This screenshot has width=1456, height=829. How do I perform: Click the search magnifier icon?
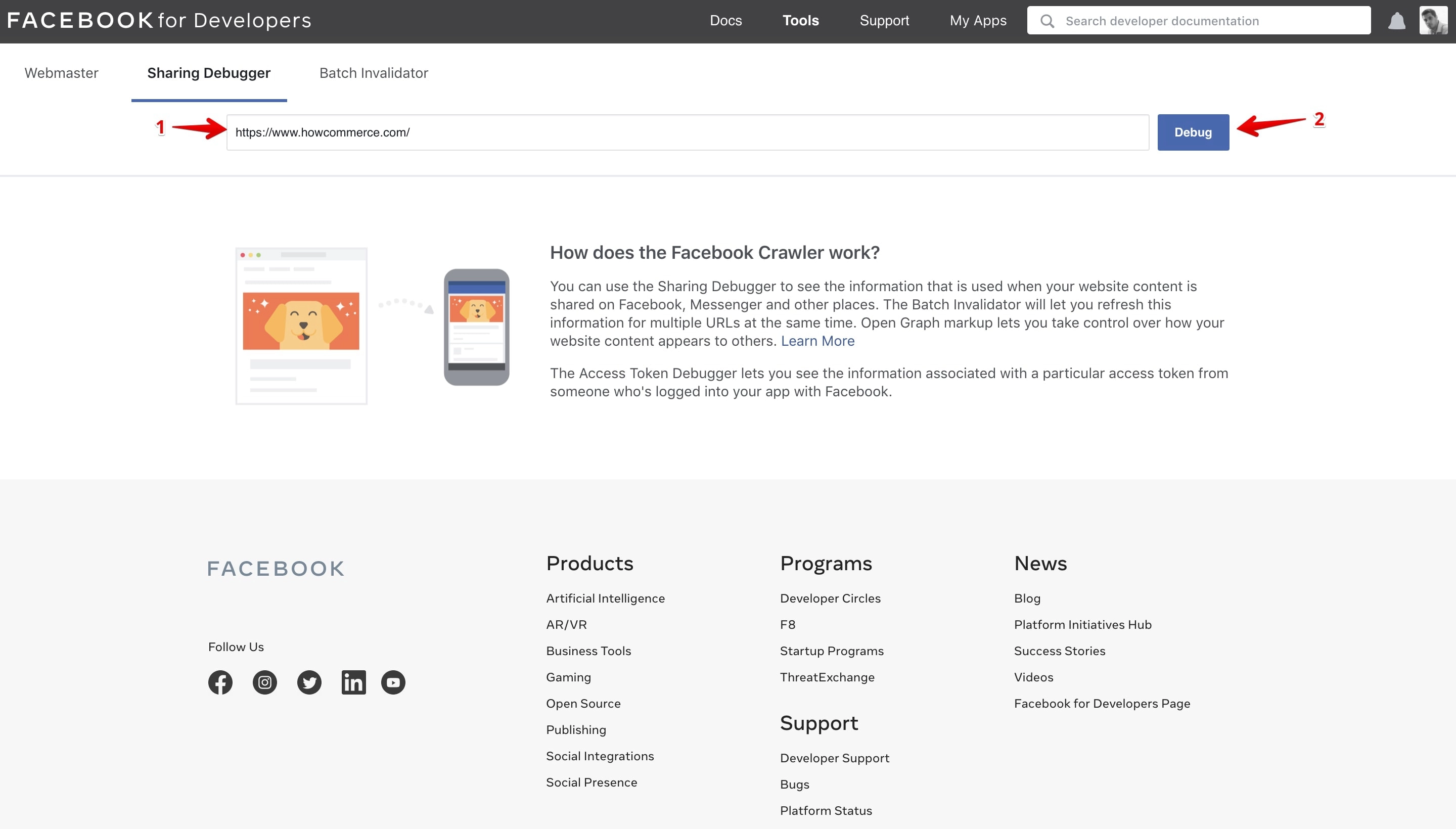click(x=1046, y=21)
